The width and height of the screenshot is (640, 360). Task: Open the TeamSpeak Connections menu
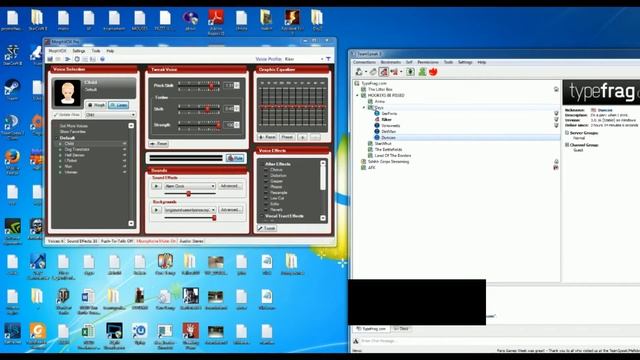[364, 62]
